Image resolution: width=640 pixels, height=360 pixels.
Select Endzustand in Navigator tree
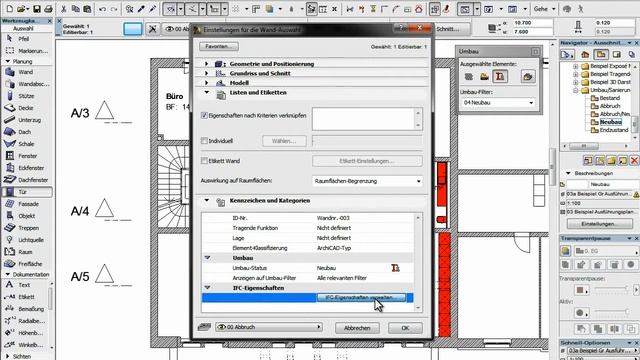[614, 130]
